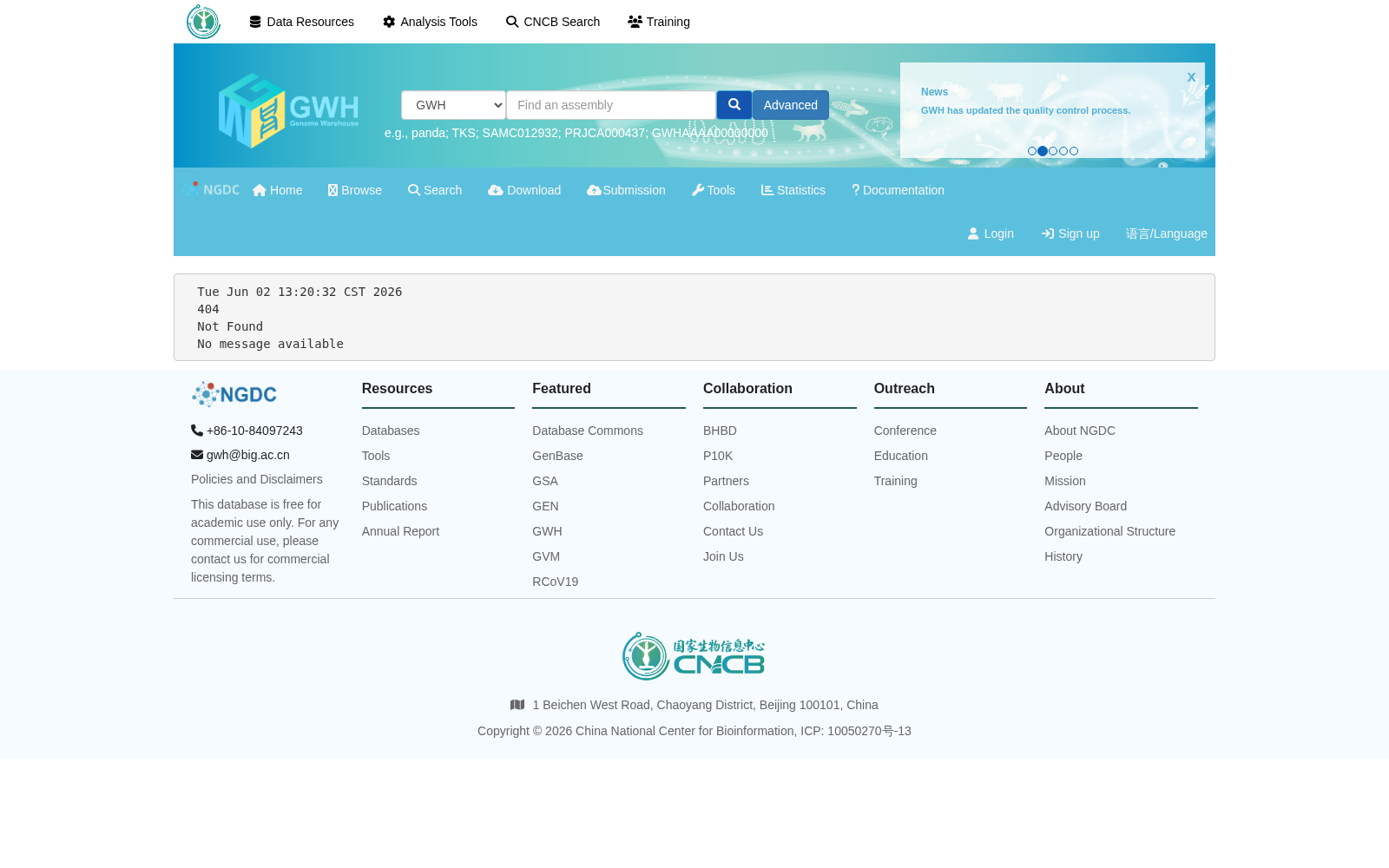Open GWH link under Featured
This screenshot has height=868, width=1389.
547,531
